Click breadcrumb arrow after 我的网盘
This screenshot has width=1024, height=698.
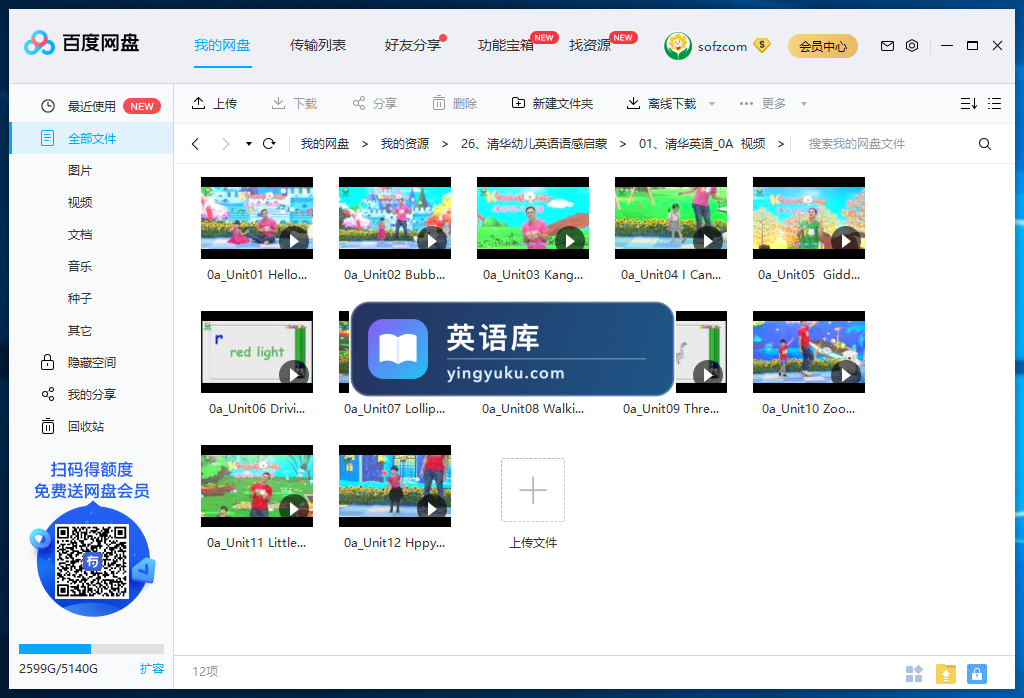pos(364,144)
